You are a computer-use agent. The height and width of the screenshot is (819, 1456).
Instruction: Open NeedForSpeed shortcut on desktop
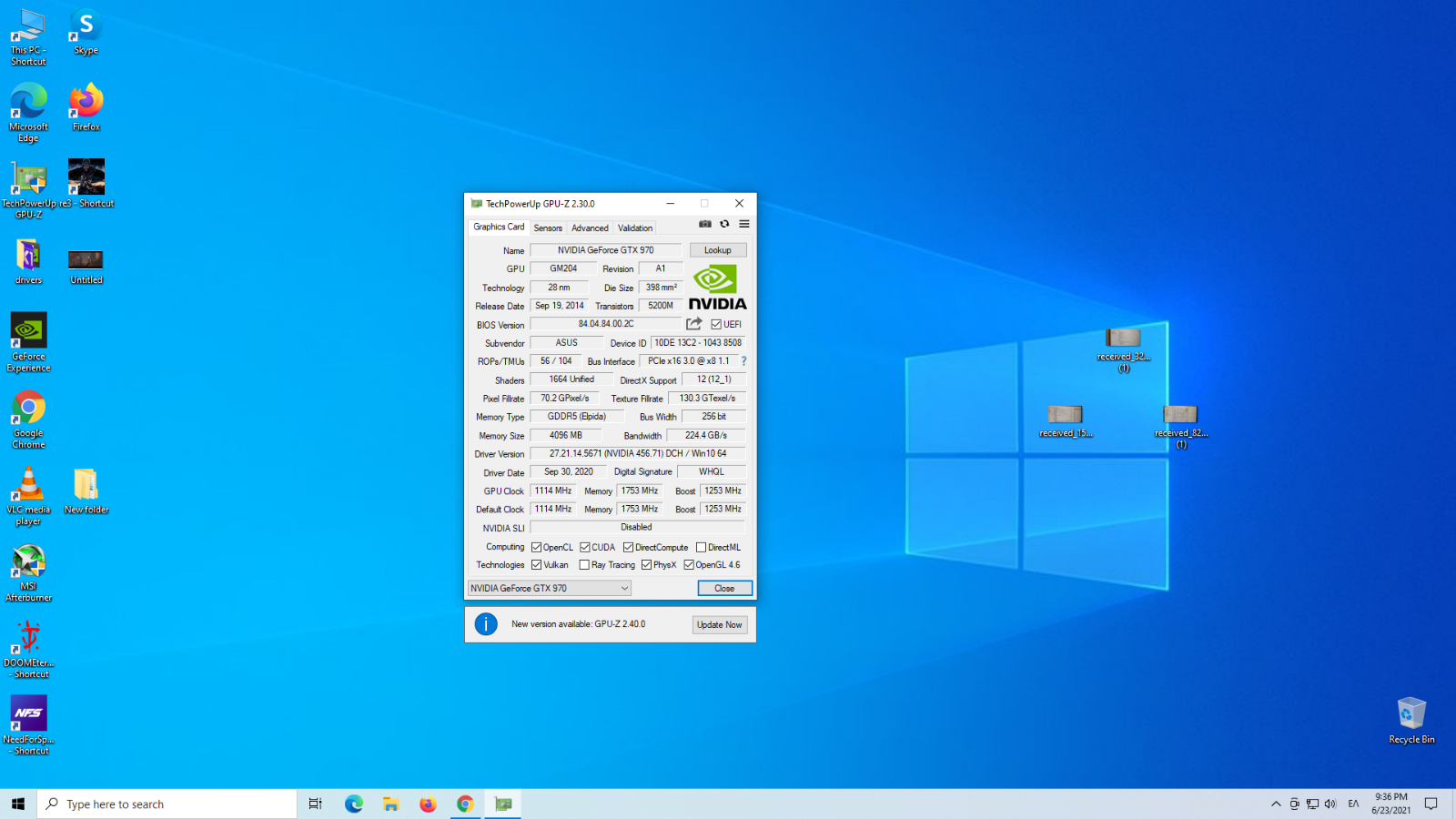pos(28,725)
